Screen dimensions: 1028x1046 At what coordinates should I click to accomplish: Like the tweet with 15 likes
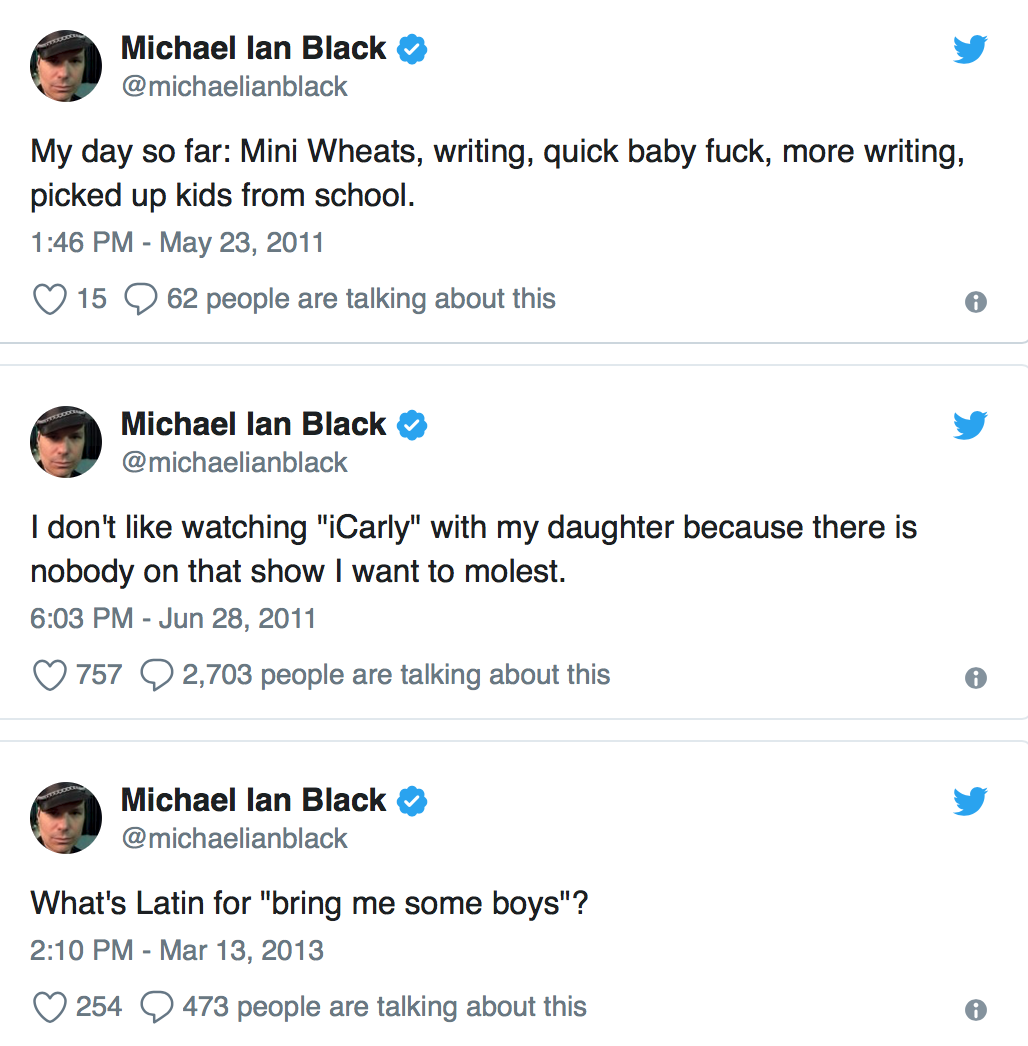pos(50,299)
